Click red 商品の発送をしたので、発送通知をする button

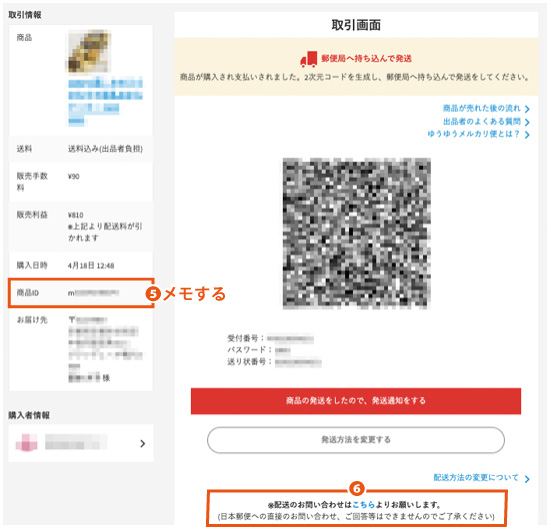[x=356, y=401]
